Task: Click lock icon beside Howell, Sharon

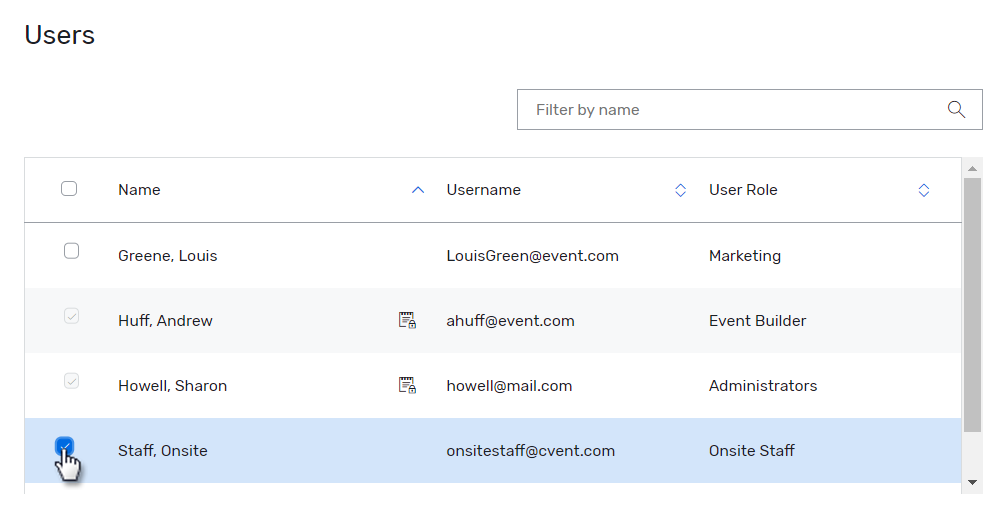Action: 407,386
